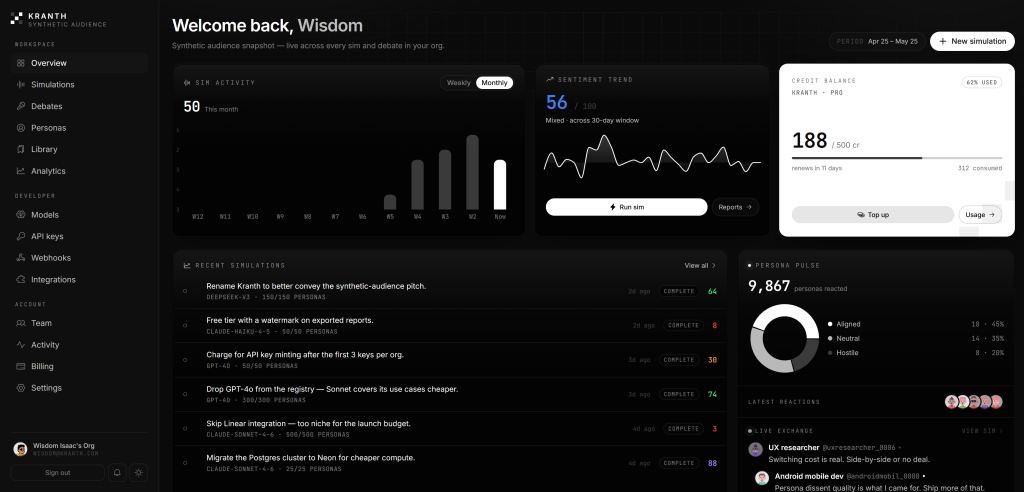The height and width of the screenshot is (492, 1024).
Task: Click the Sim Activity waveform icon
Action: coord(188,83)
